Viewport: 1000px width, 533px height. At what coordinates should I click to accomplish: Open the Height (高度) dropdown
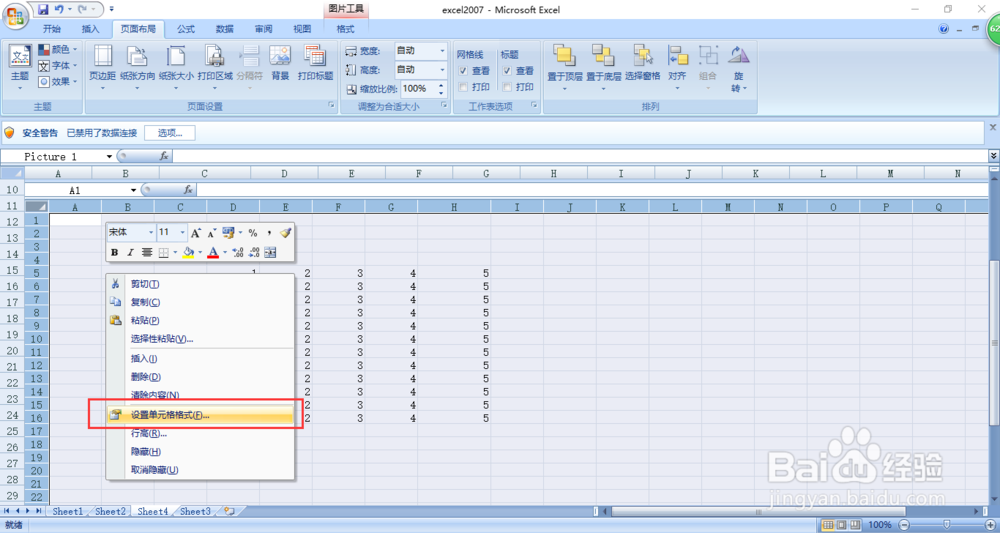[442, 69]
